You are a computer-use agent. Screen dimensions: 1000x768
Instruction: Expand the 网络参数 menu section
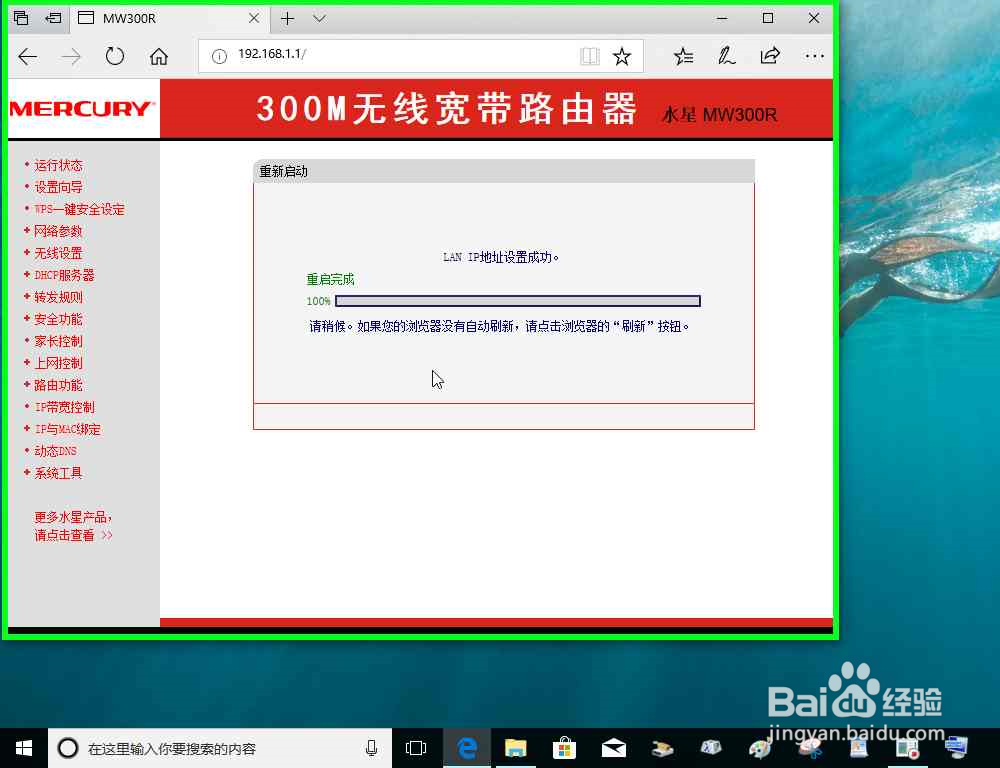click(58, 231)
